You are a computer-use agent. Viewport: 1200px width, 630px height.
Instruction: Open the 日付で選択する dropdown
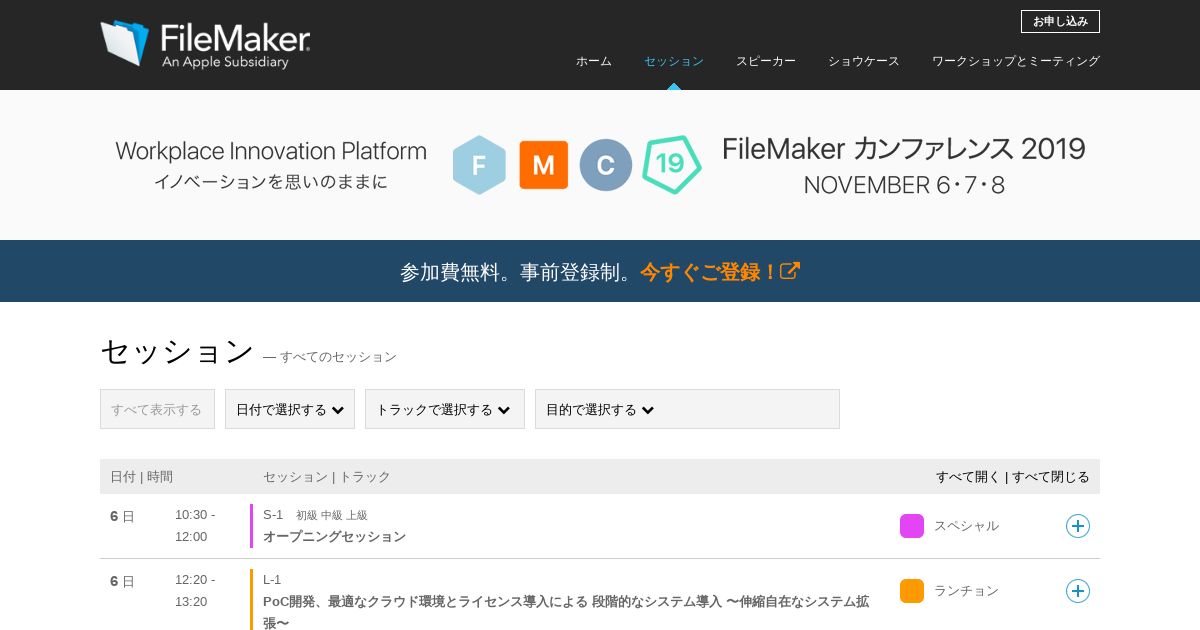pyautogui.click(x=290, y=409)
